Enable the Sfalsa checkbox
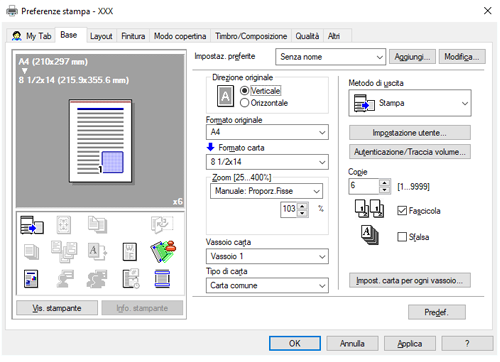This screenshot has width=500, height=362. point(402,237)
